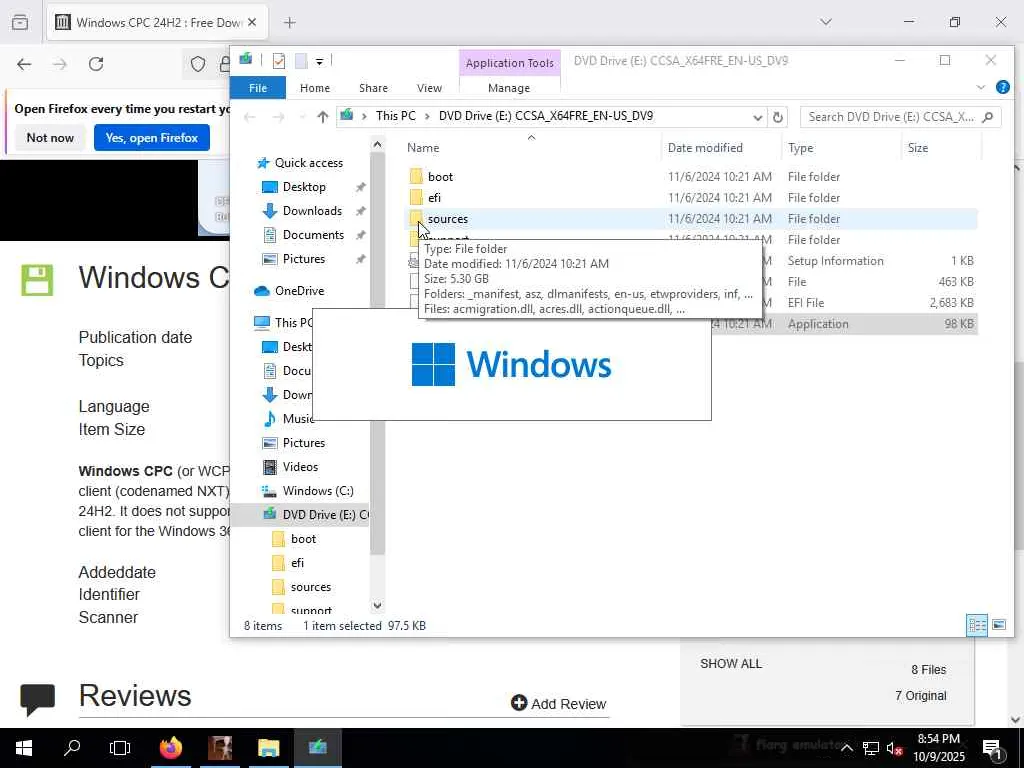Open Documents under Quick access

coord(313,235)
